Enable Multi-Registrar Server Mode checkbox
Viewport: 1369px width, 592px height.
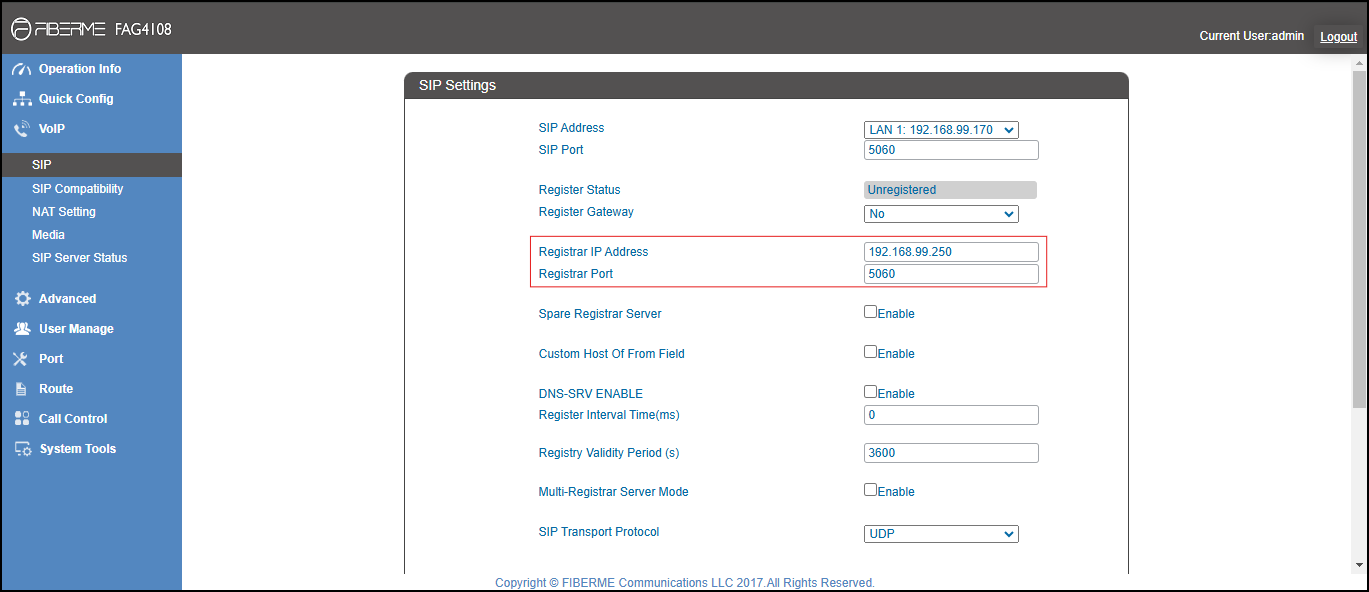[x=871, y=490]
